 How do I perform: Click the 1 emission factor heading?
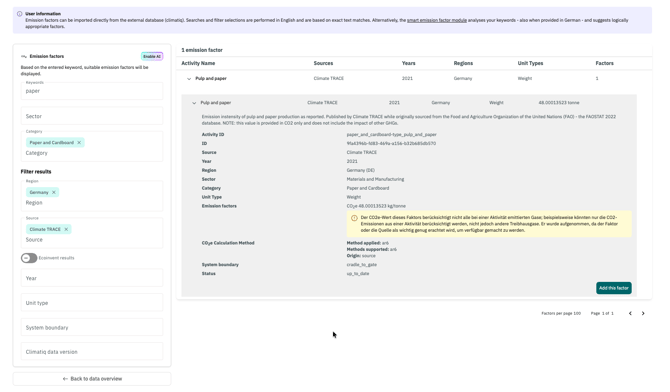pos(202,50)
